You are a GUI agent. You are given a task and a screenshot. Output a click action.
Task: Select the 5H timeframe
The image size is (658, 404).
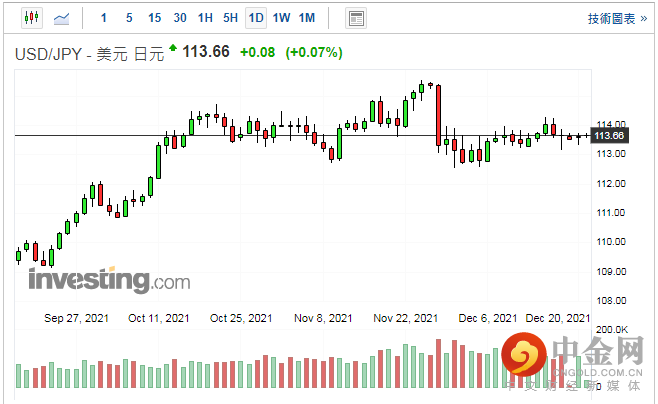(230, 18)
